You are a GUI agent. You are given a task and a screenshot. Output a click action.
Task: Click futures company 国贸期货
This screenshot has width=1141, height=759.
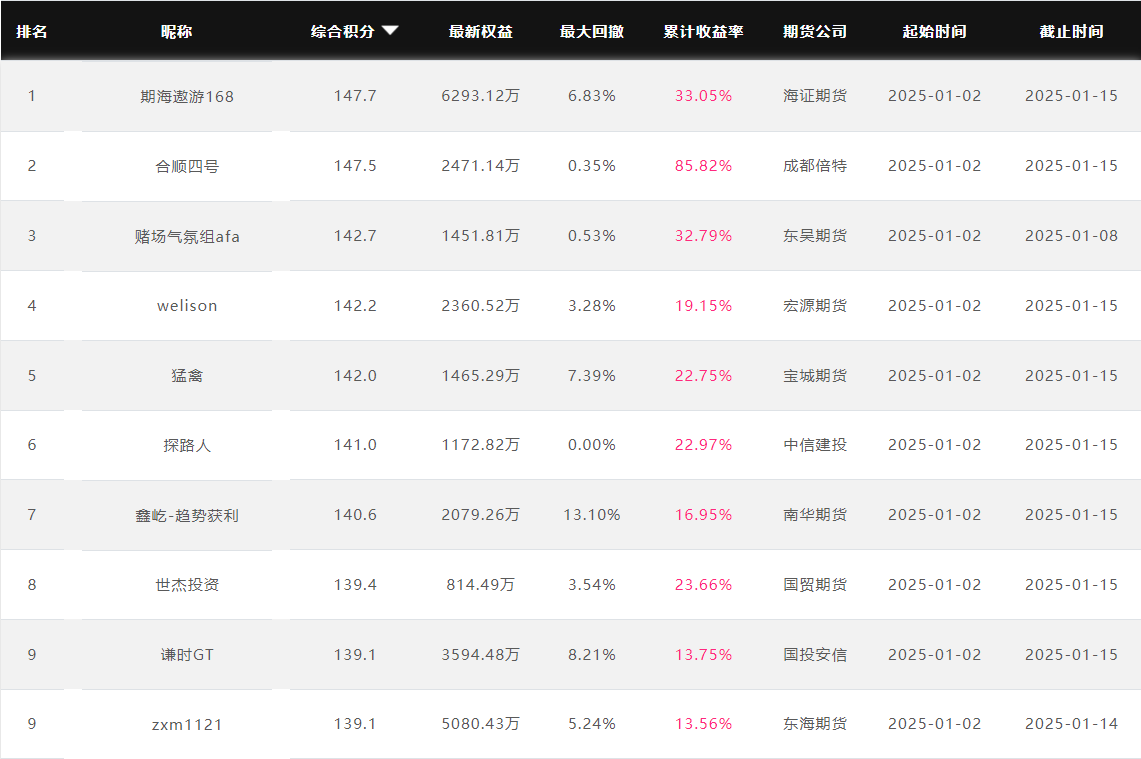click(815, 584)
